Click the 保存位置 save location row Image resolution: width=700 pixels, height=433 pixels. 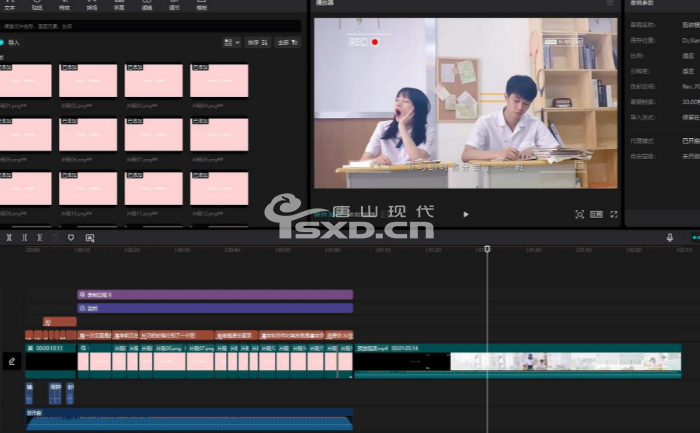pos(665,40)
